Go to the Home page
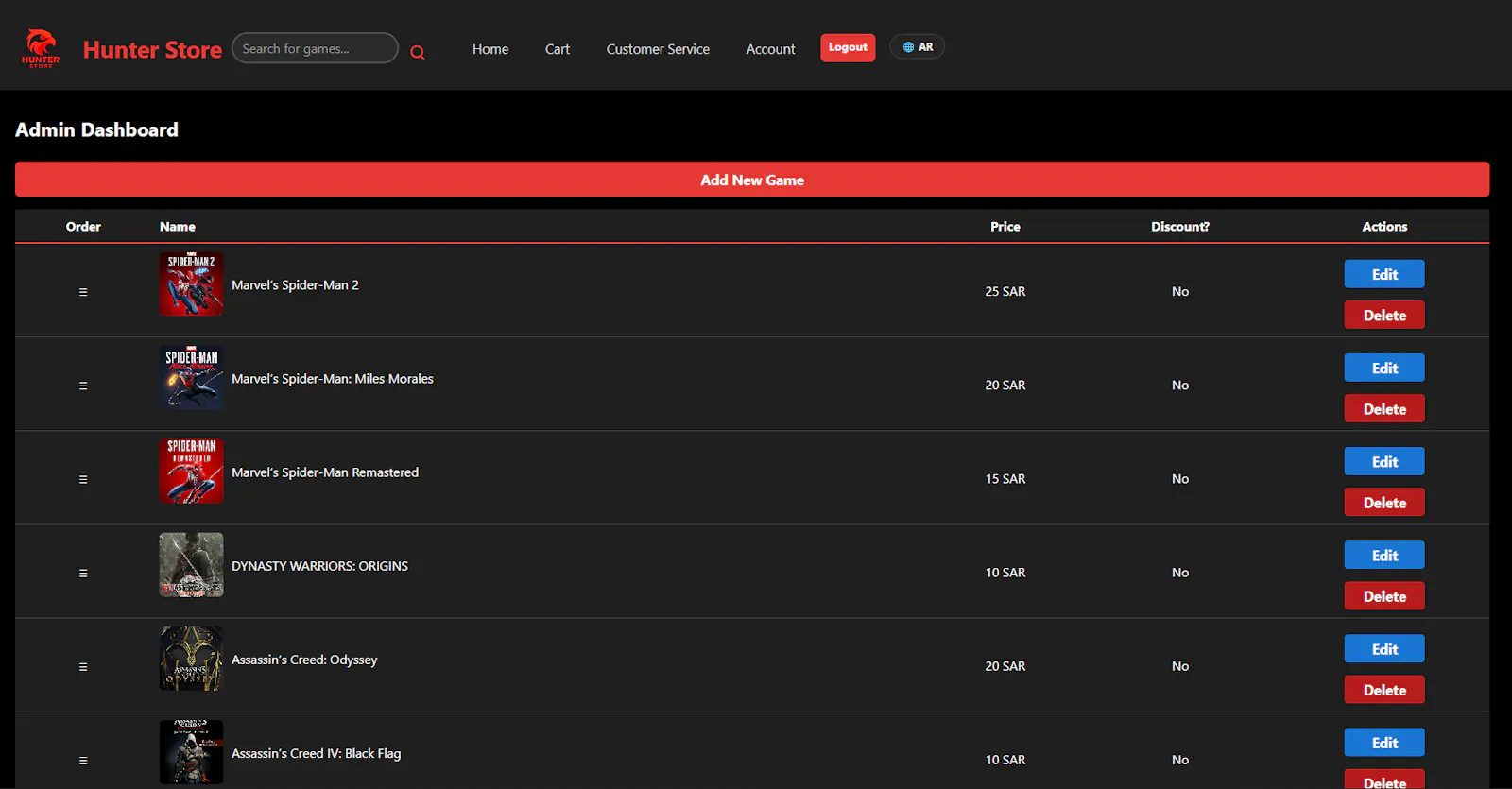This screenshot has height=789, width=1512. tap(490, 49)
